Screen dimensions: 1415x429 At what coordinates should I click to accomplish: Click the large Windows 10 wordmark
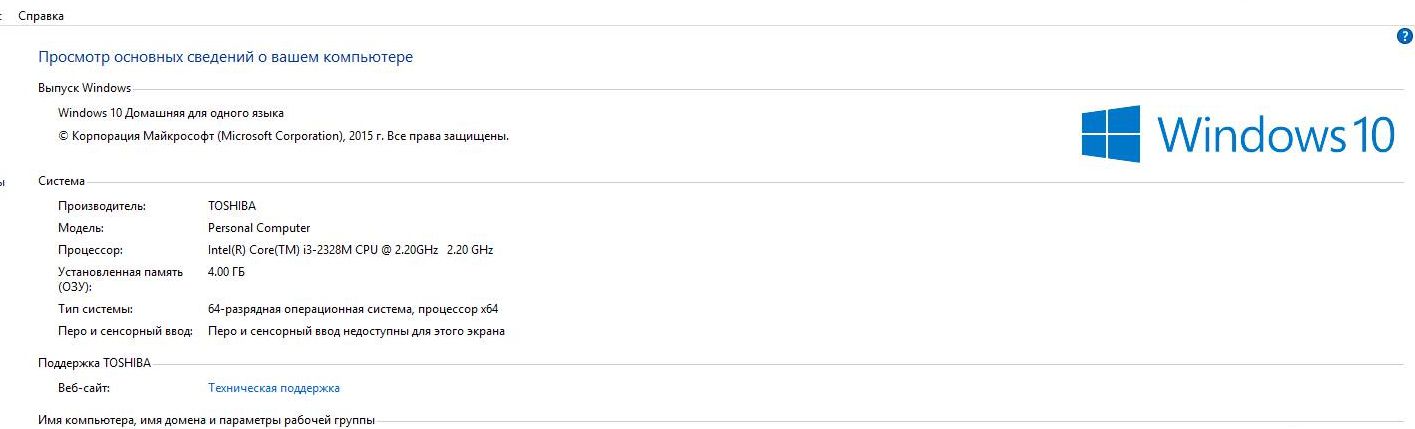click(1276, 134)
